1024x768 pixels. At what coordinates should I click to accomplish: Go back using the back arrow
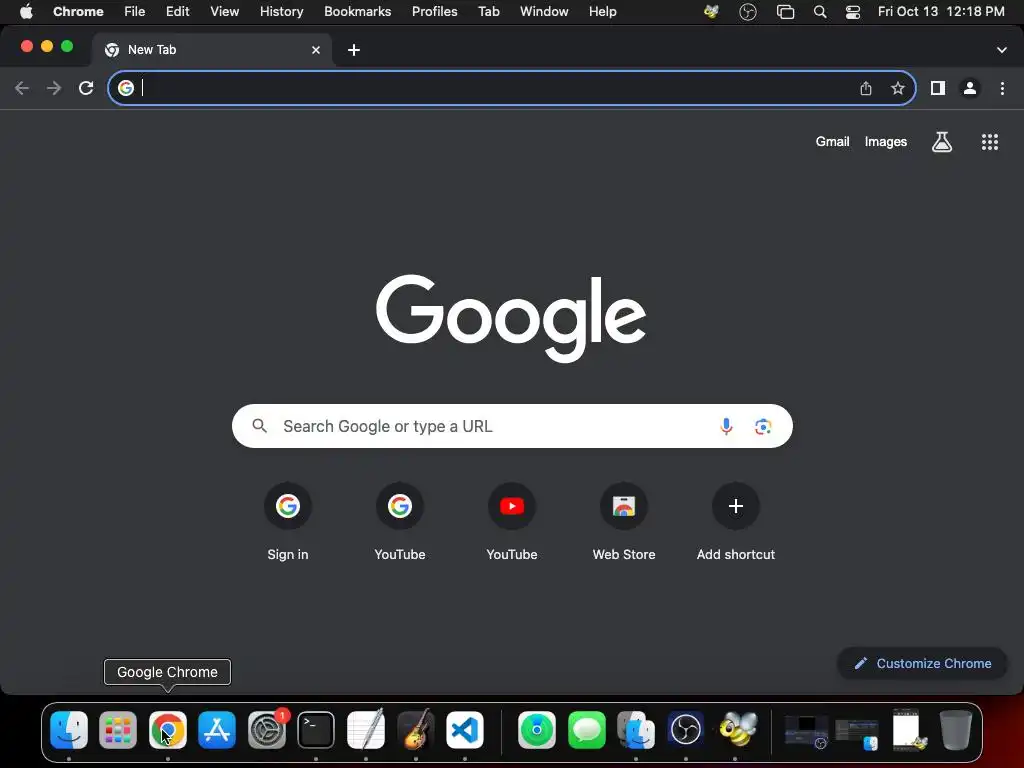pyautogui.click(x=22, y=88)
